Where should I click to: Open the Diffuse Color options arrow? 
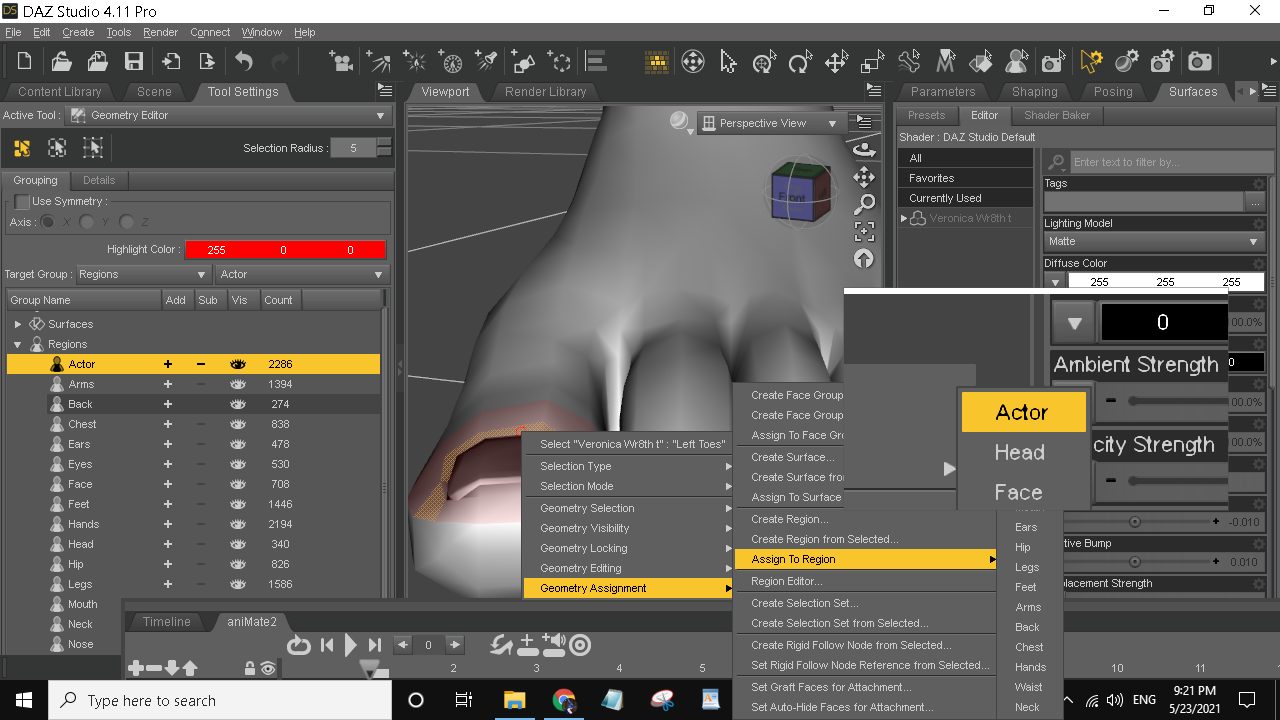[1055, 282]
